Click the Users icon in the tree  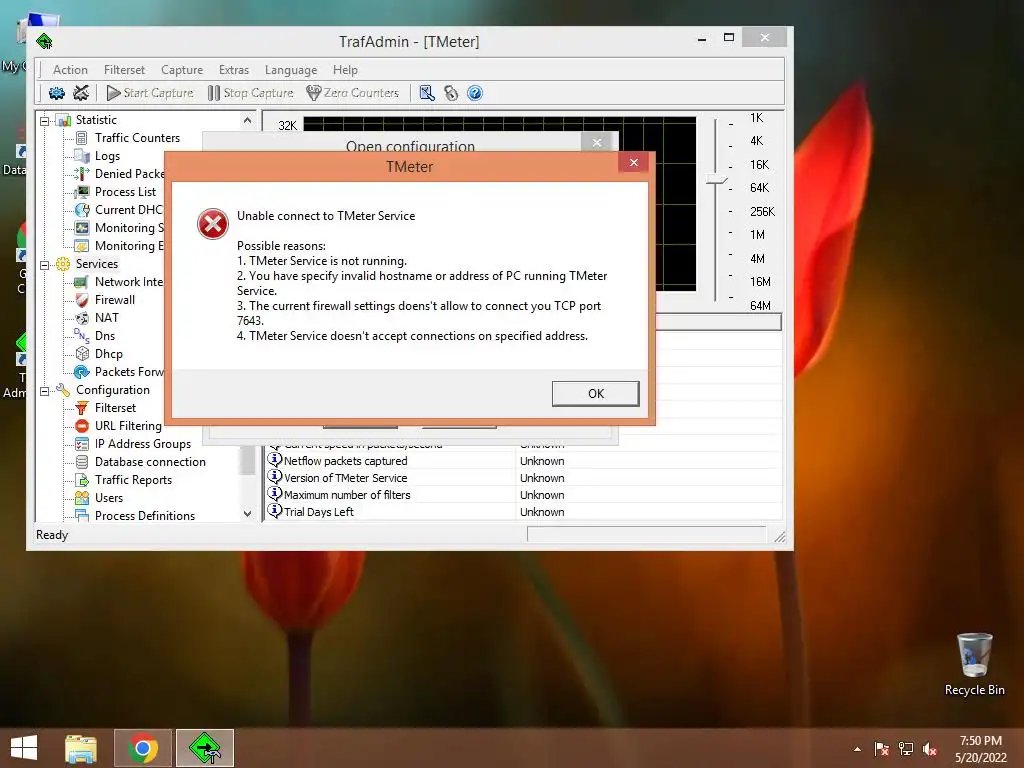point(82,498)
